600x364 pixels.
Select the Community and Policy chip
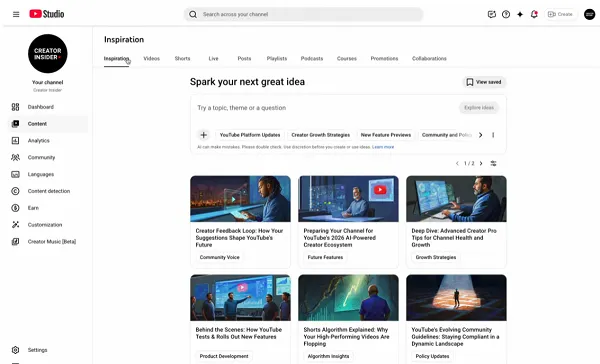pos(446,135)
